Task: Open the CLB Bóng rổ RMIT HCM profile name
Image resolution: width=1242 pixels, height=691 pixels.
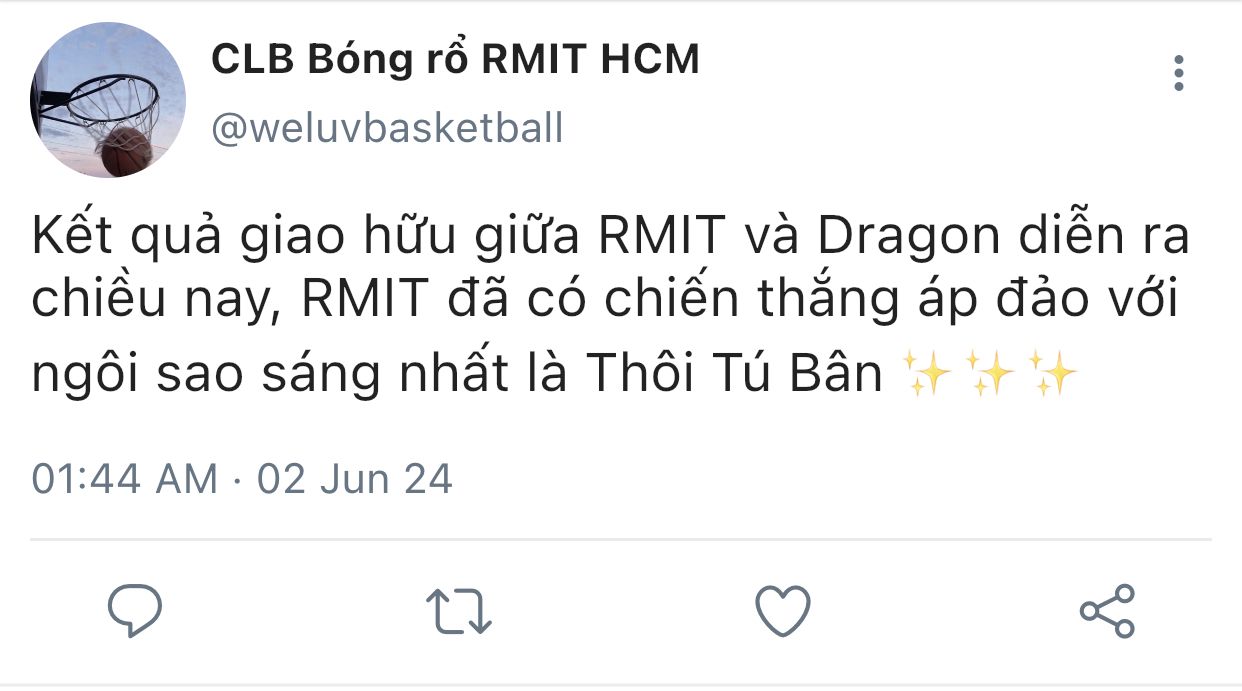Action: point(455,61)
